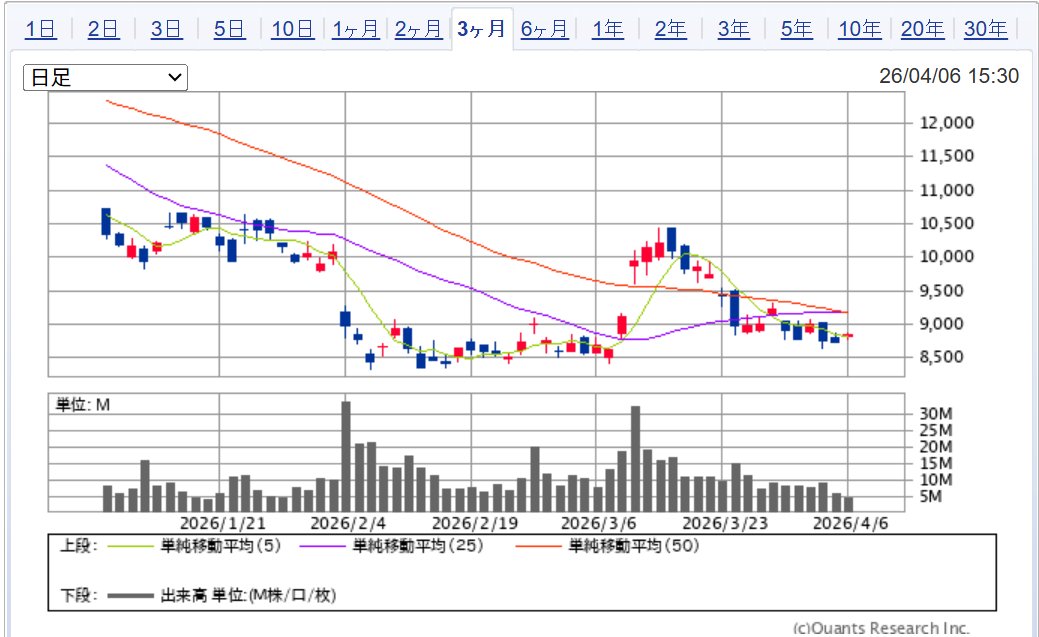The height and width of the screenshot is (637, 1039).
Task: Click the 10,000 price axis label
Action: click(x=947, y=257)
